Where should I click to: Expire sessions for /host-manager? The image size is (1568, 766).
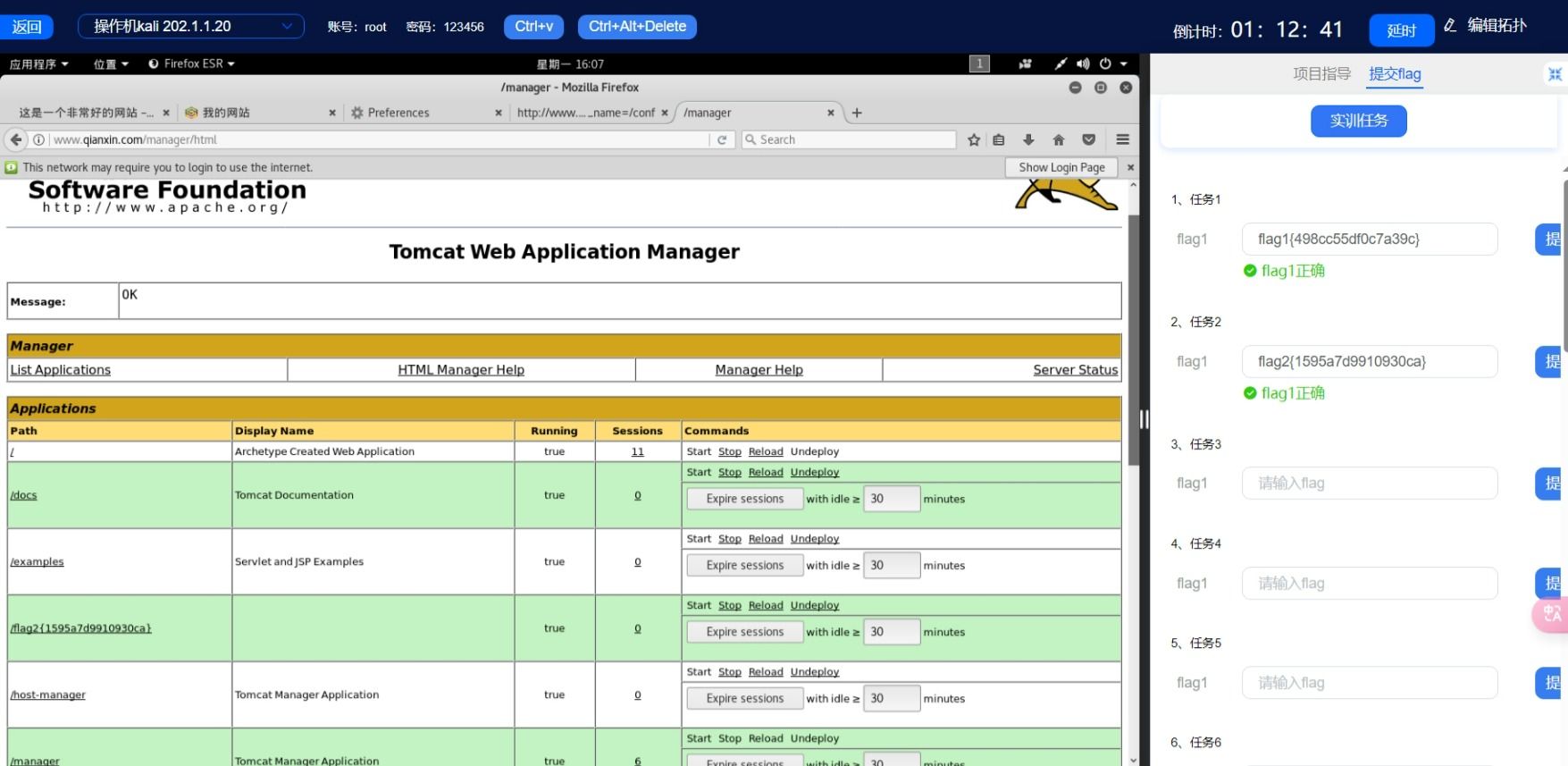[745, 698]
